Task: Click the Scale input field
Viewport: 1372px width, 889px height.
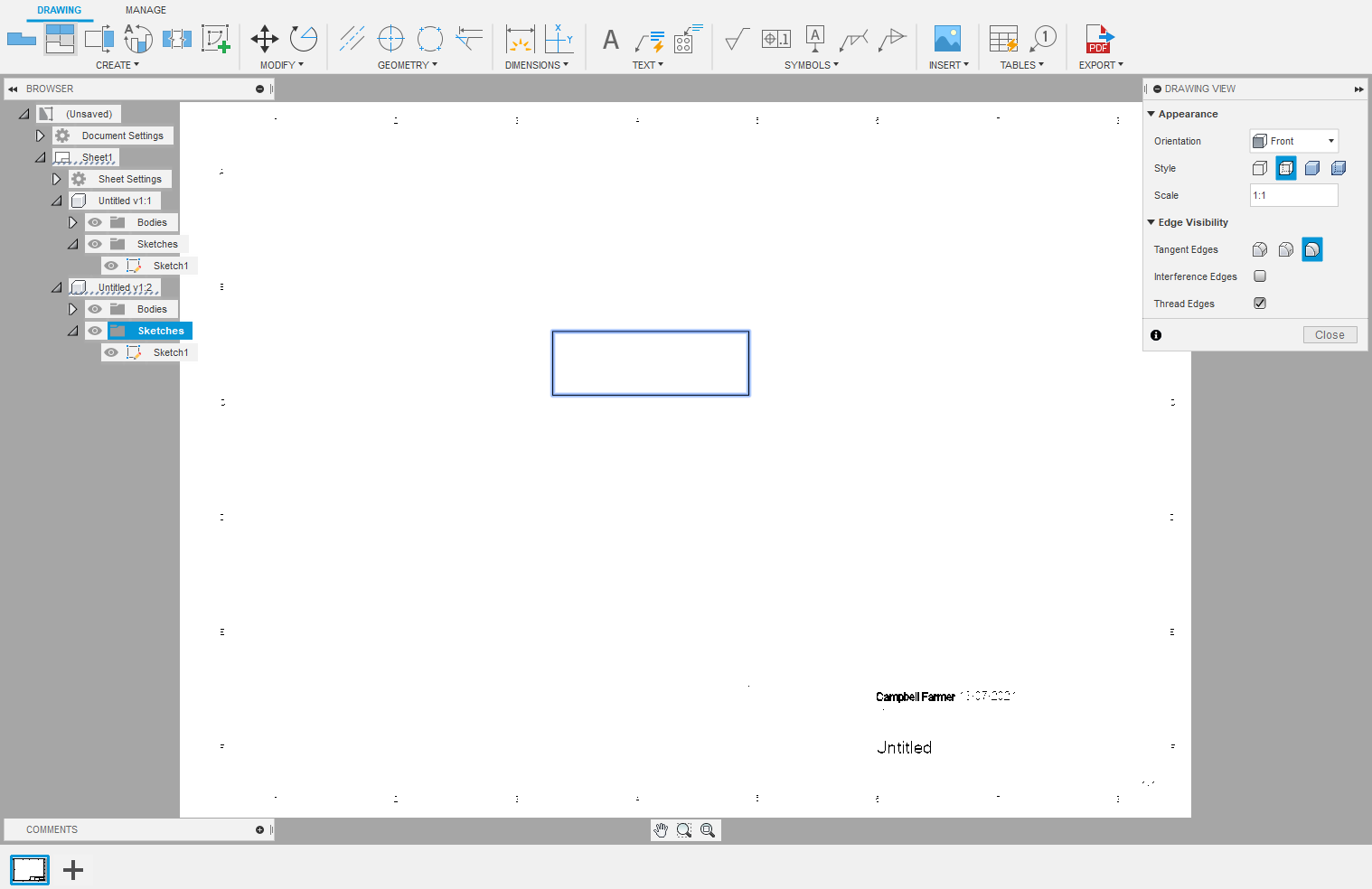Action: [x=1293, y=195]
